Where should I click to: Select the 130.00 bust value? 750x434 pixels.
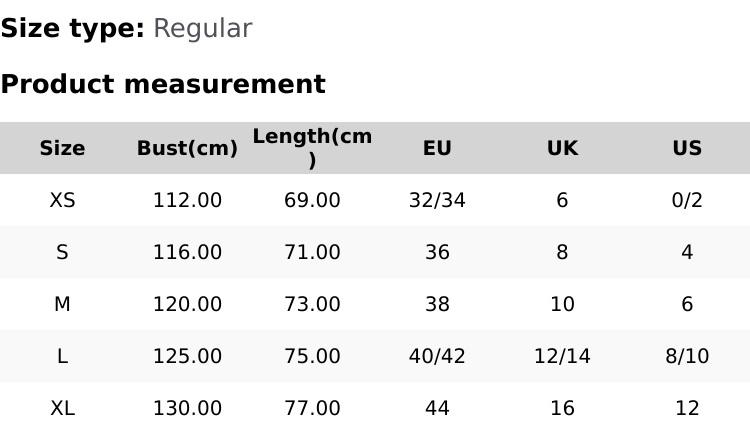click(x=187, y=408)
